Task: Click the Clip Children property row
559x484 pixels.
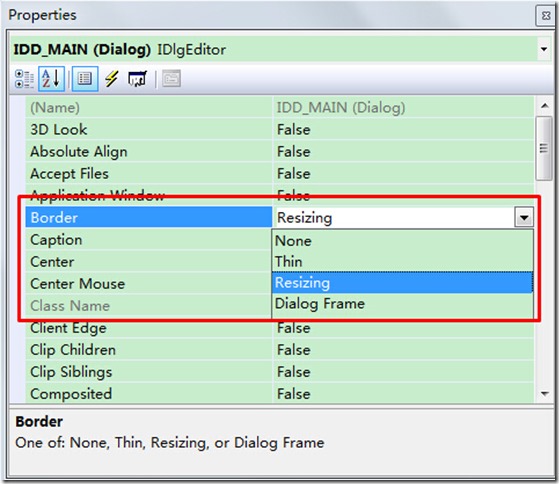Action: point(280,350)
